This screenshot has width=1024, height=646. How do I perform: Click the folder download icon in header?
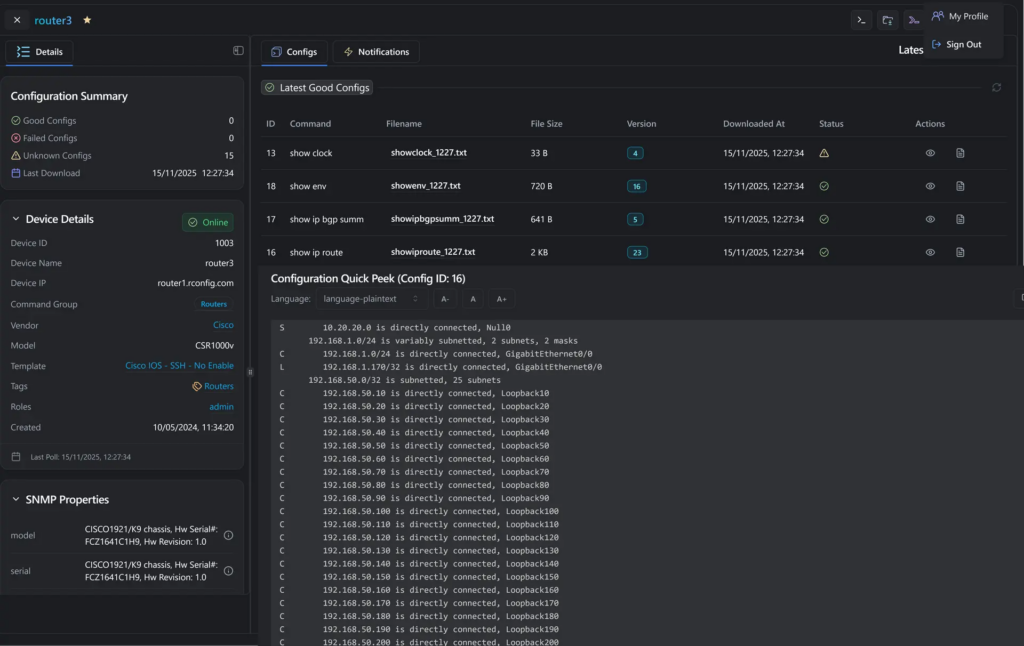(x=888, y=20)
